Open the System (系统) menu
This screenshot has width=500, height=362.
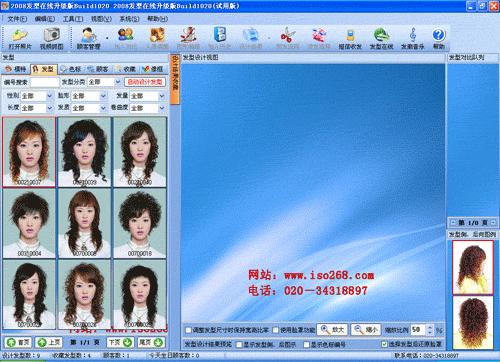pos(129,19)
